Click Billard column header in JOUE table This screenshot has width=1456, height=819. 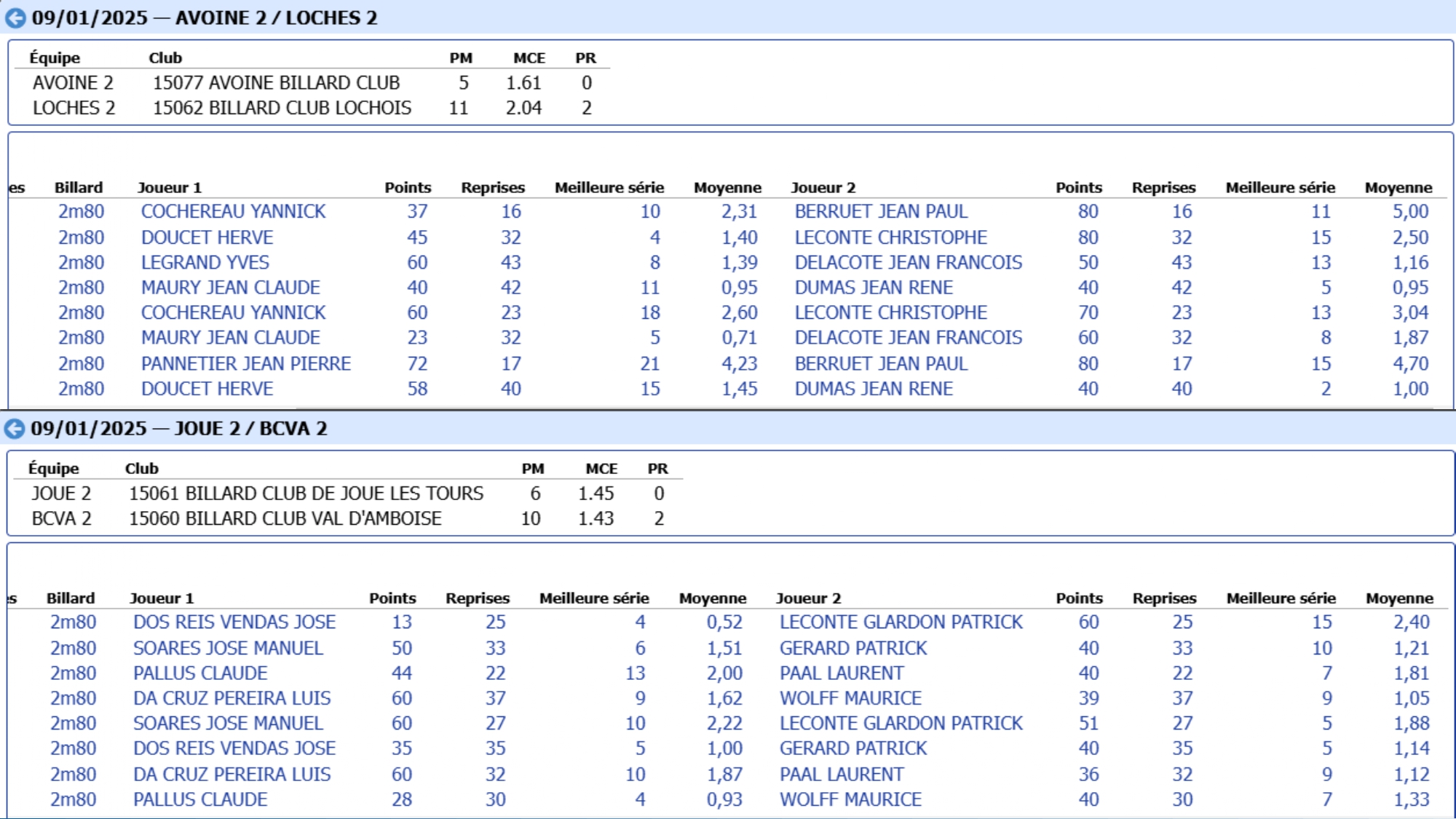point(71,598)
